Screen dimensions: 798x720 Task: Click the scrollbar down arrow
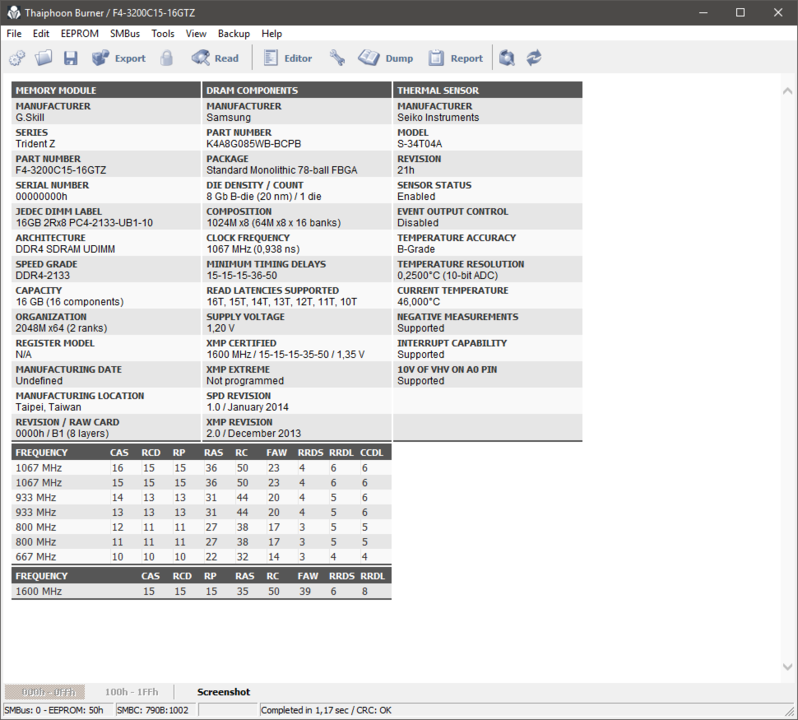coord(787,667)
